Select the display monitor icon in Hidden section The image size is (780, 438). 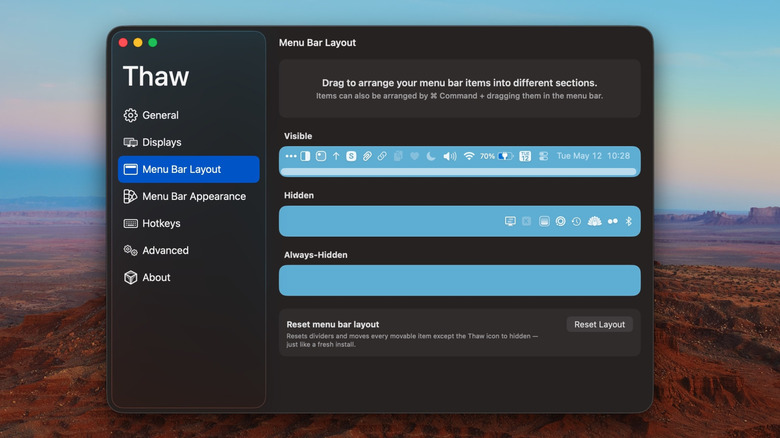click(x=510, y=221)
